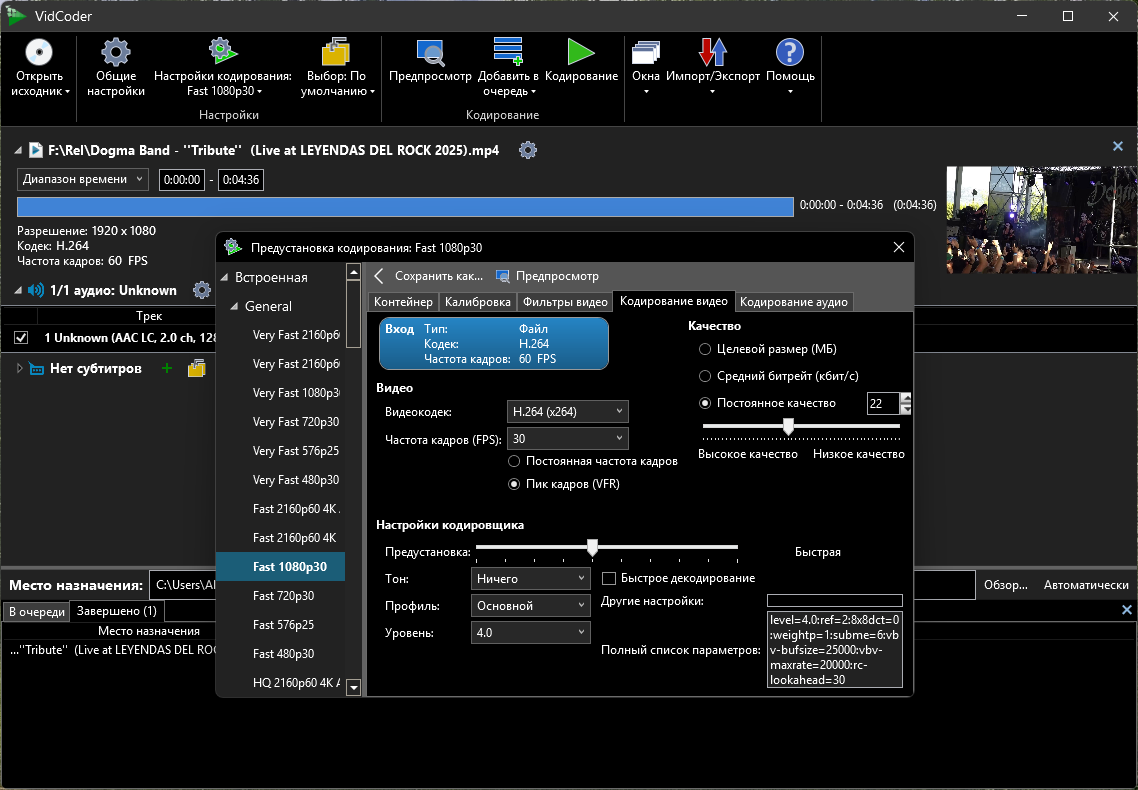Open source via the disc icon
Viewport: 1138px width, 790px height.
(x=39, y=53)
